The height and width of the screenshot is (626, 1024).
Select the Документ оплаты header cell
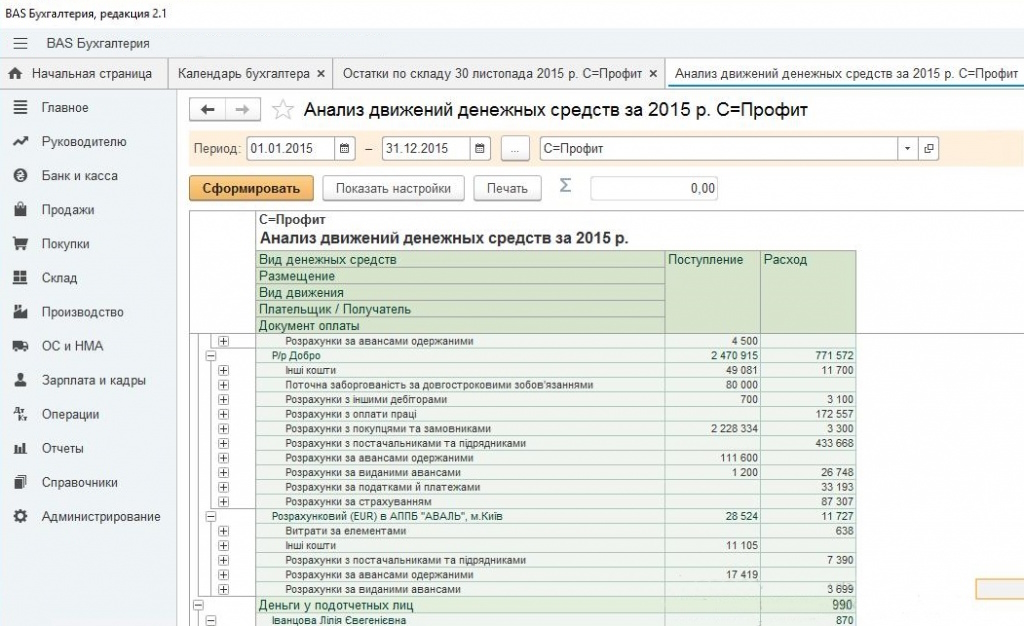[460, 325]
